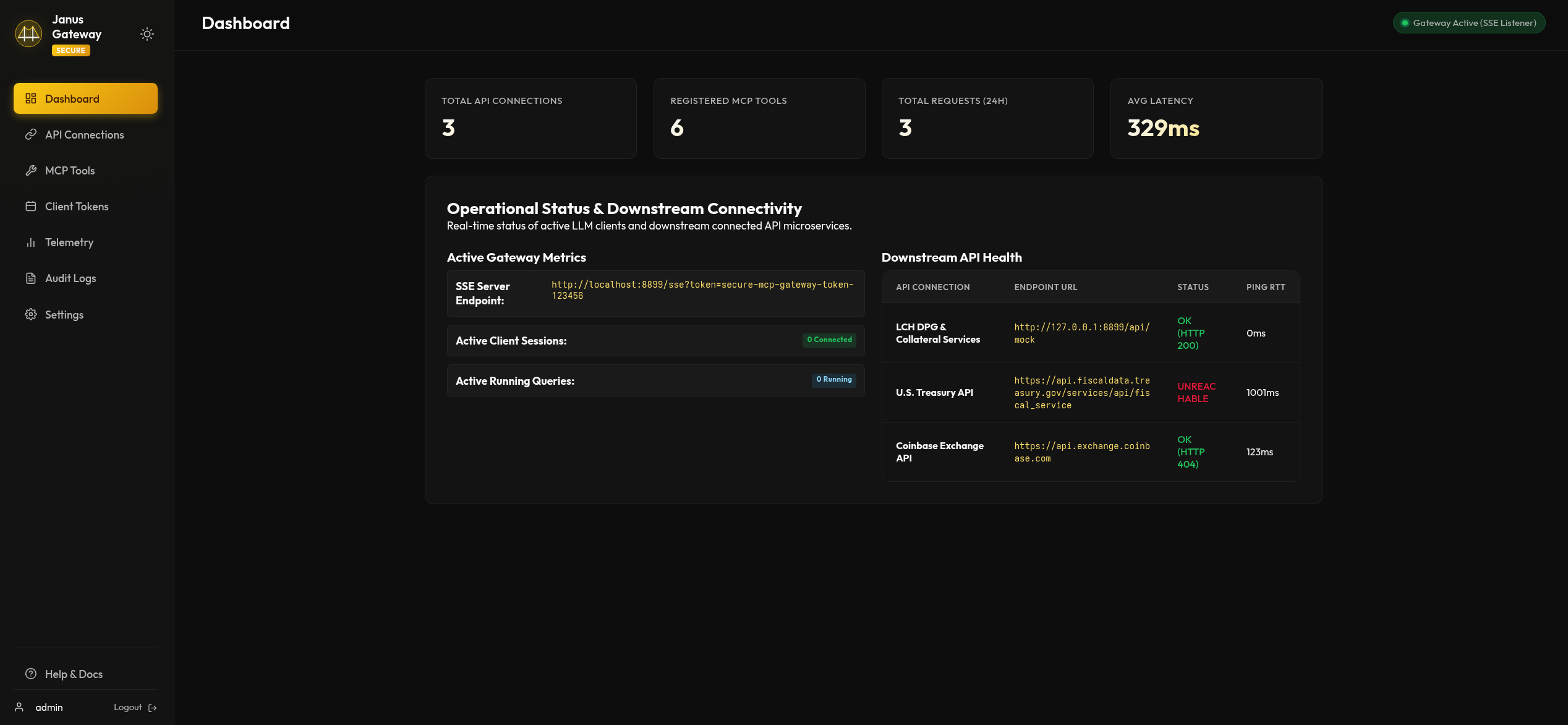Click the Dashboard page title
The width and height of the screenshot is (1568, 725).
coord(245,24)
